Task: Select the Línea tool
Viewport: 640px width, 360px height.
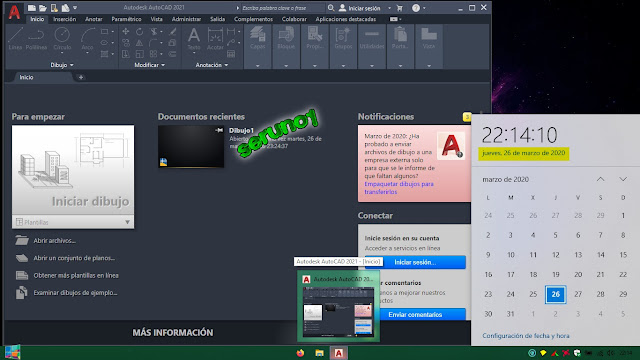Action: (x=15, y=38)
